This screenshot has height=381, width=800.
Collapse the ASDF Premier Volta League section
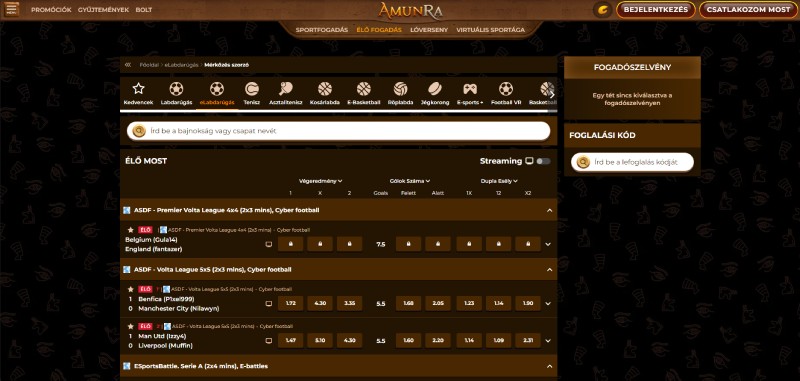549,210
